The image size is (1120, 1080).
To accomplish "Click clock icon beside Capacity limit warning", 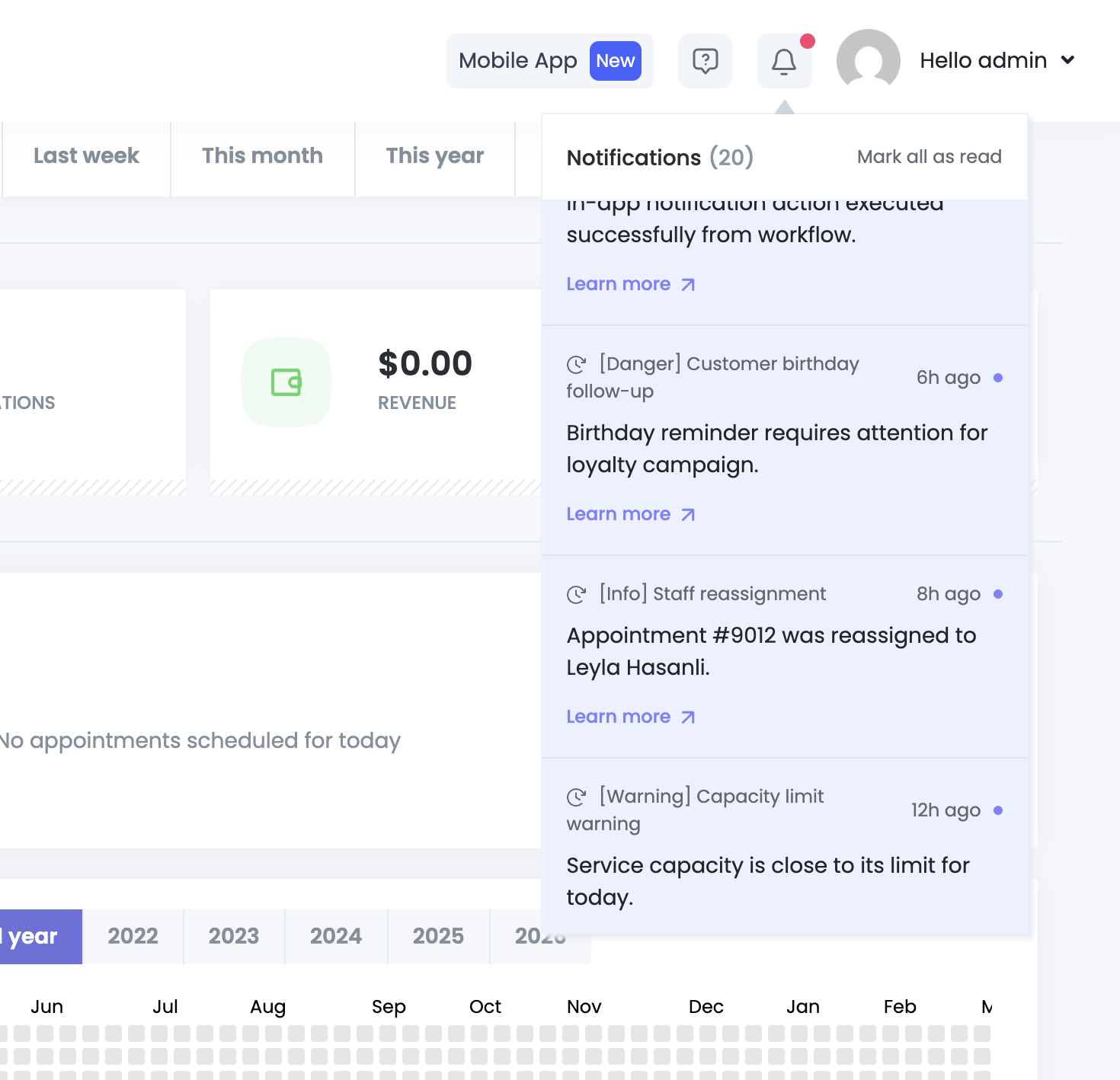I will [x=576, y=797].
